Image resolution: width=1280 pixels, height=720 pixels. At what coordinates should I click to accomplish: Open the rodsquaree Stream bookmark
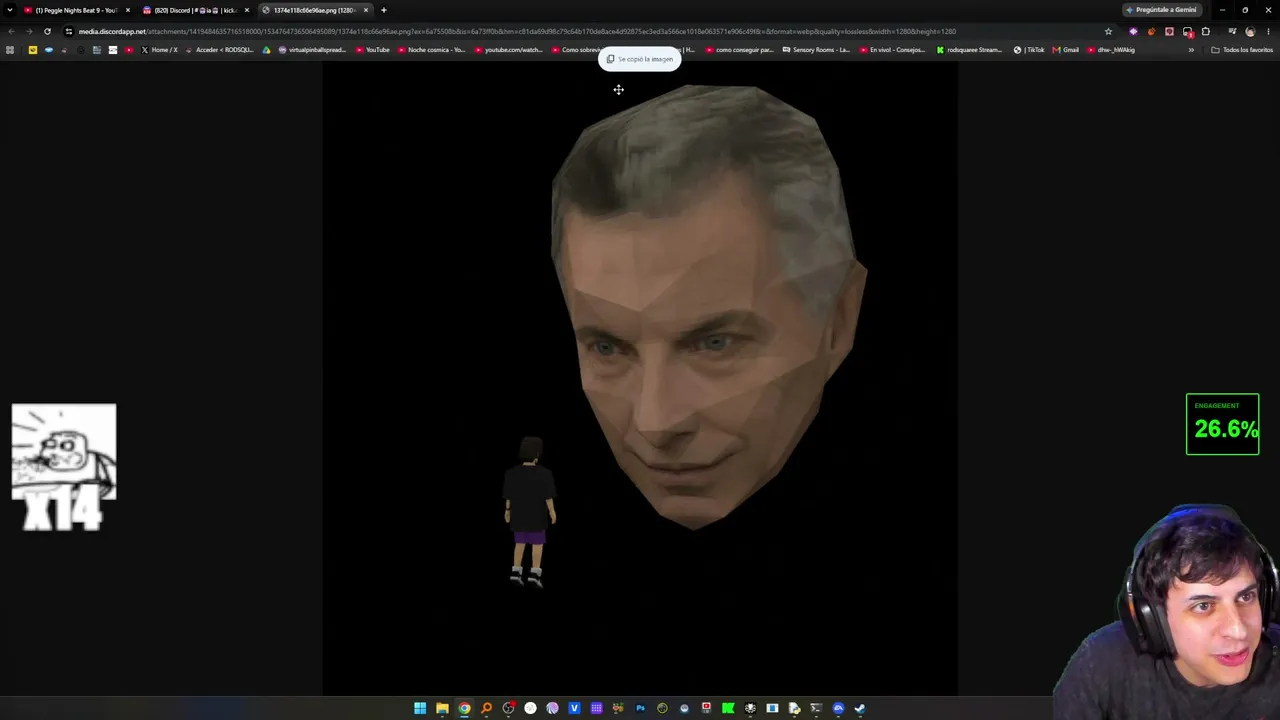969,50
